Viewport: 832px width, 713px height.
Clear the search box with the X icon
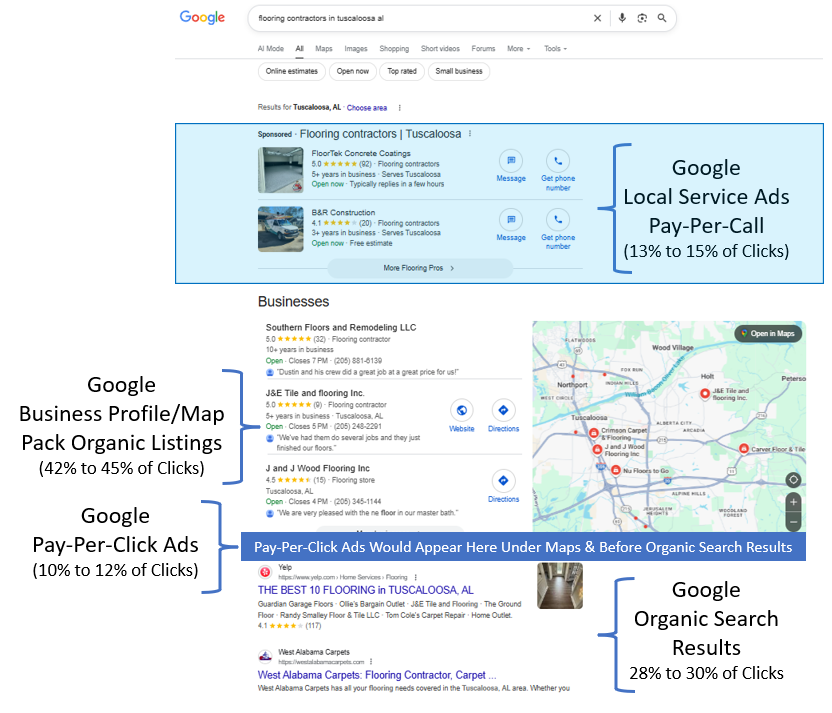click(x=598, y=18)
